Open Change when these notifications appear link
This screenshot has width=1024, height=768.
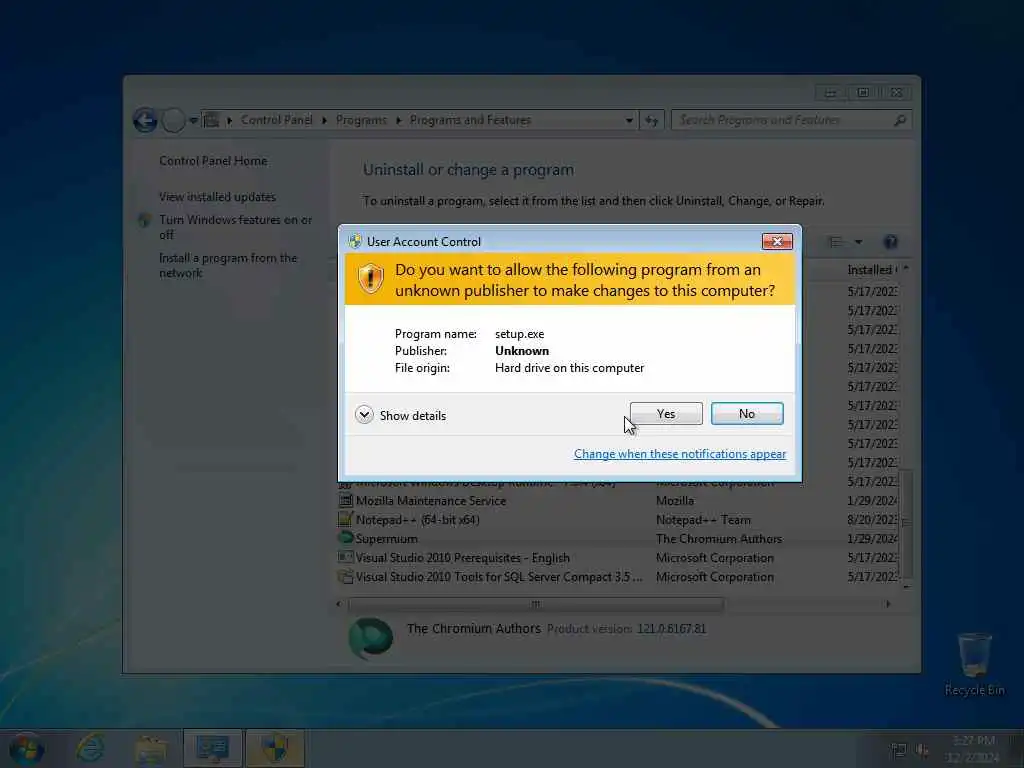pyautogui.click(x=680, y=454)
